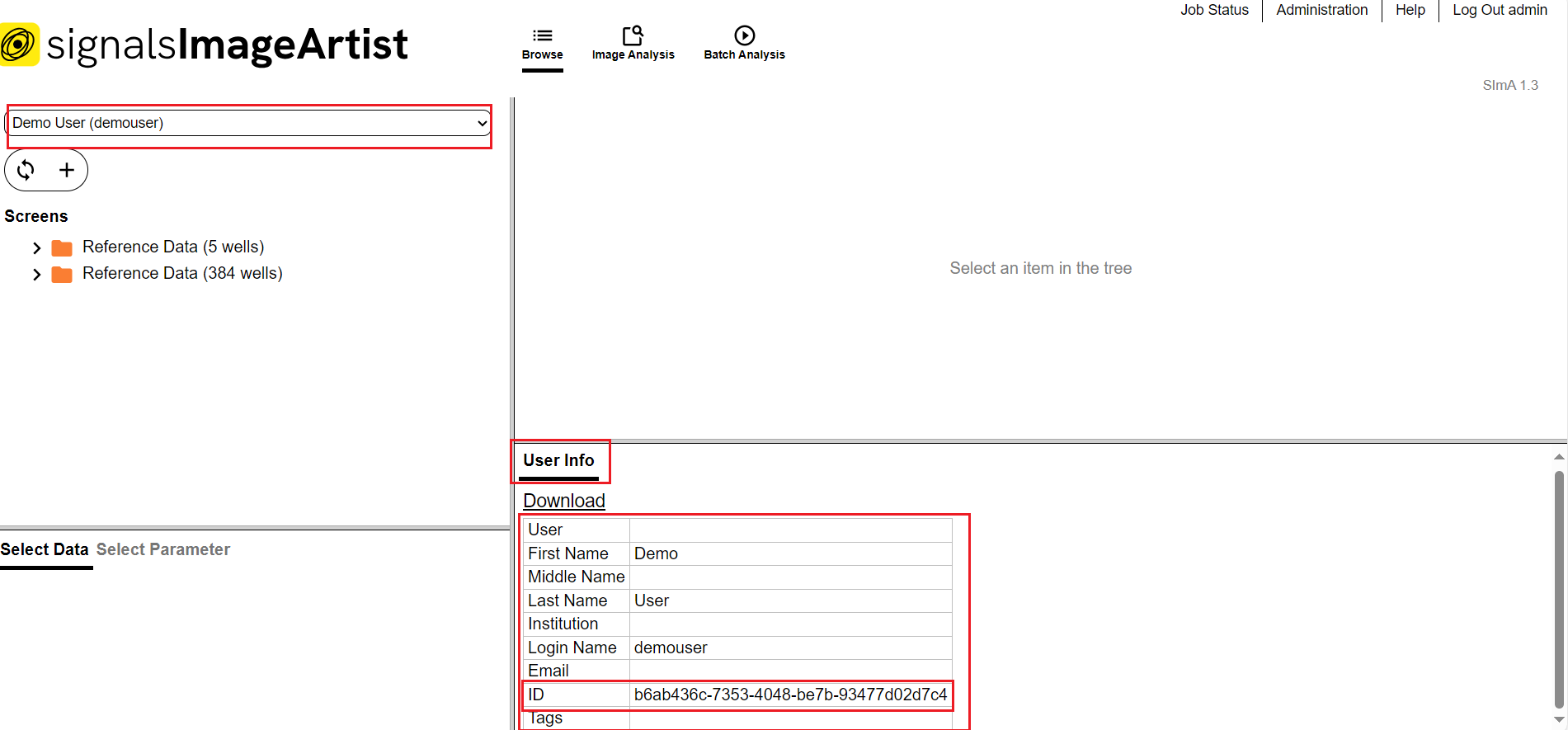Click the SImA 1.3 version text
This screenshot has height=730, width=1568.
click(1510, 85)
